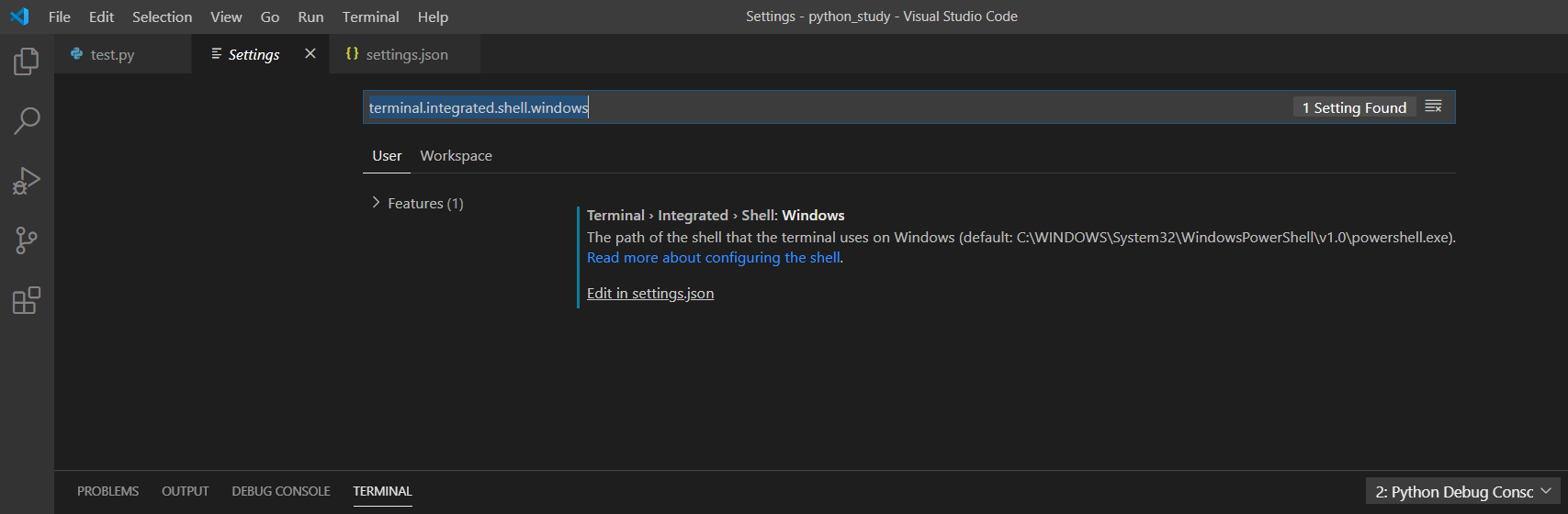Click 'Edit in settings.json' link
Screen dimensions: 1568x514
650,294
